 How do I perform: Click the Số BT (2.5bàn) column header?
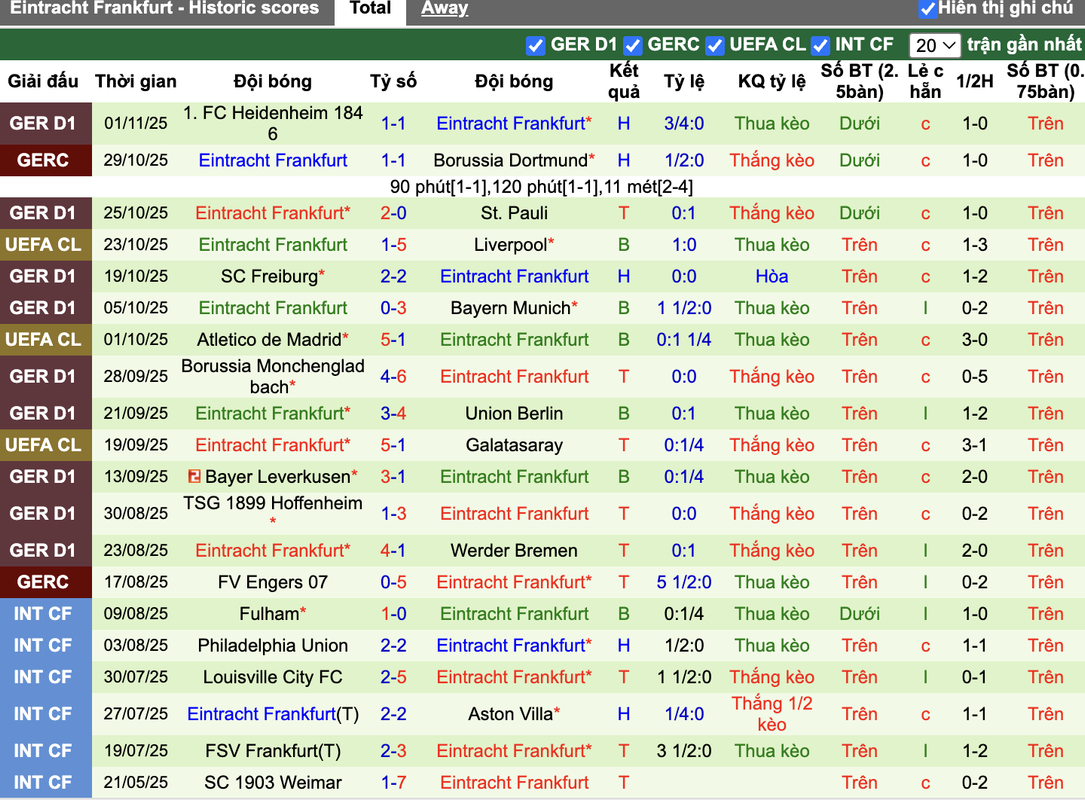pos(859,81)
